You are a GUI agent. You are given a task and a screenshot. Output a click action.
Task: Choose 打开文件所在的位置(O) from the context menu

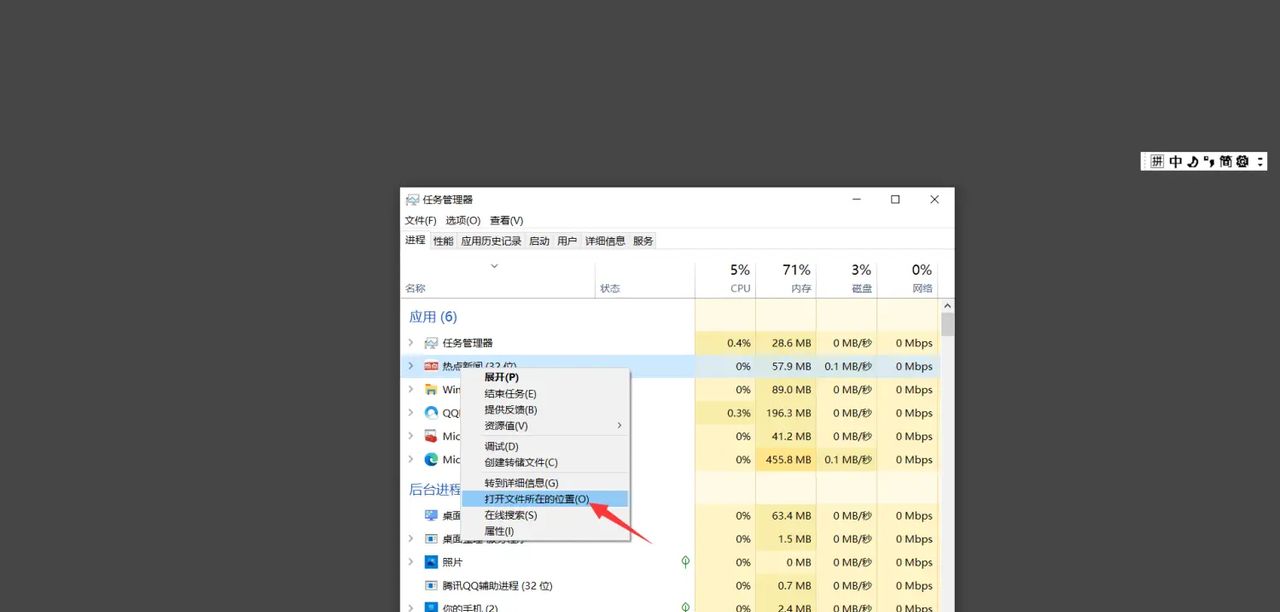pyautogui.click(x=537, y=499)
